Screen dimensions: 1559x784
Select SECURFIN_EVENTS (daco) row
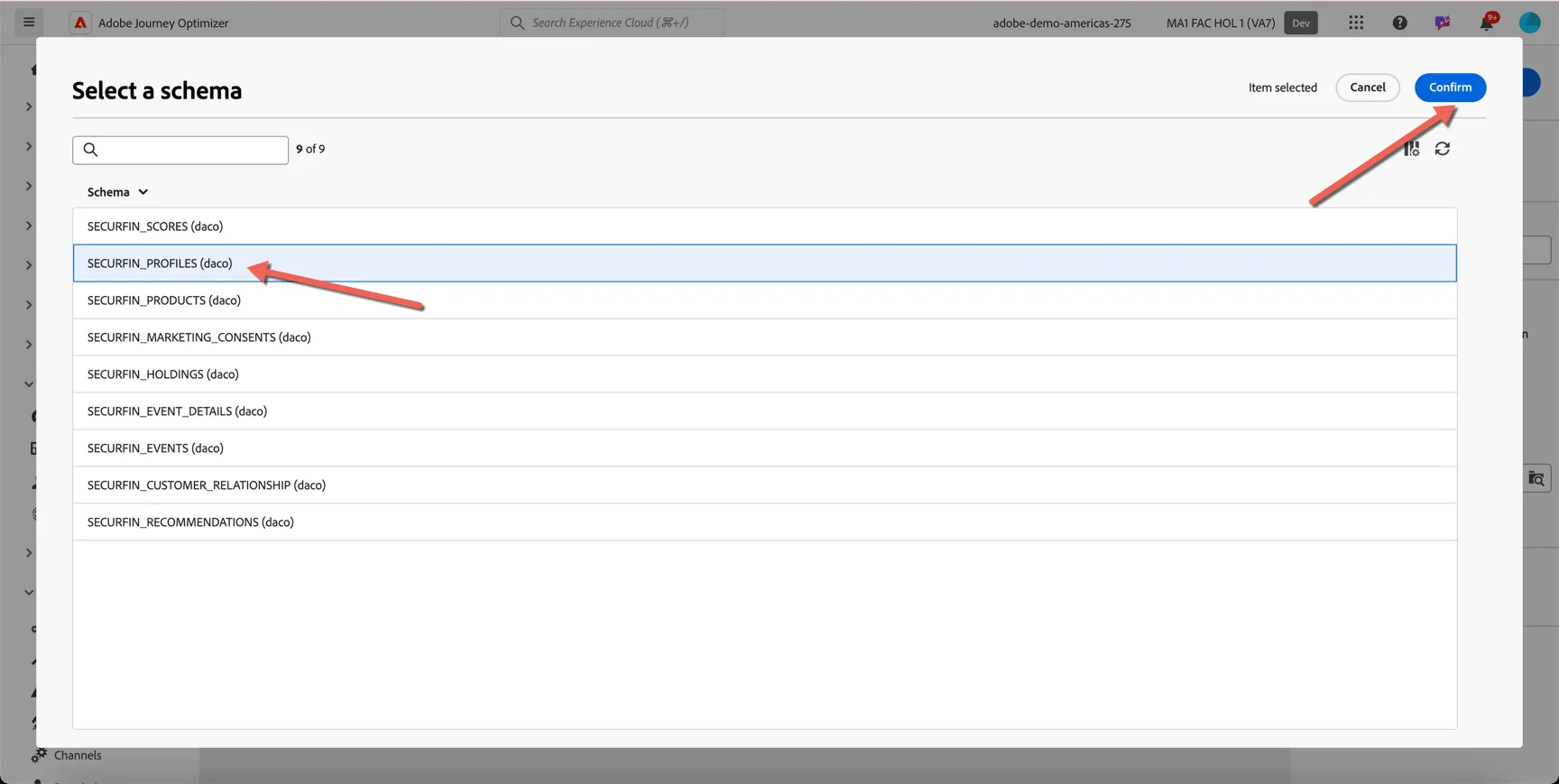point(764,448)
